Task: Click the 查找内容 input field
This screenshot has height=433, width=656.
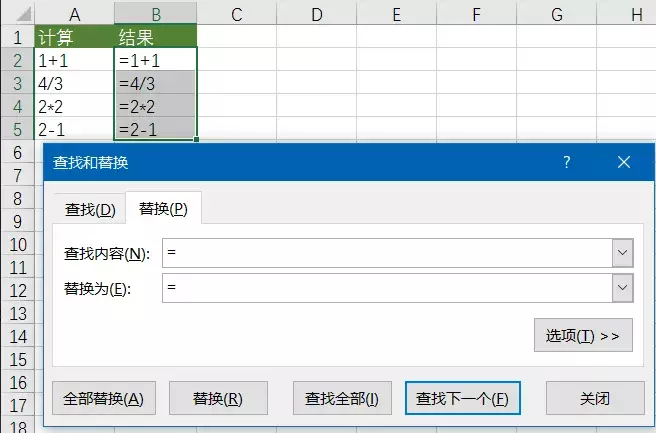Action: tap(385, 254)
